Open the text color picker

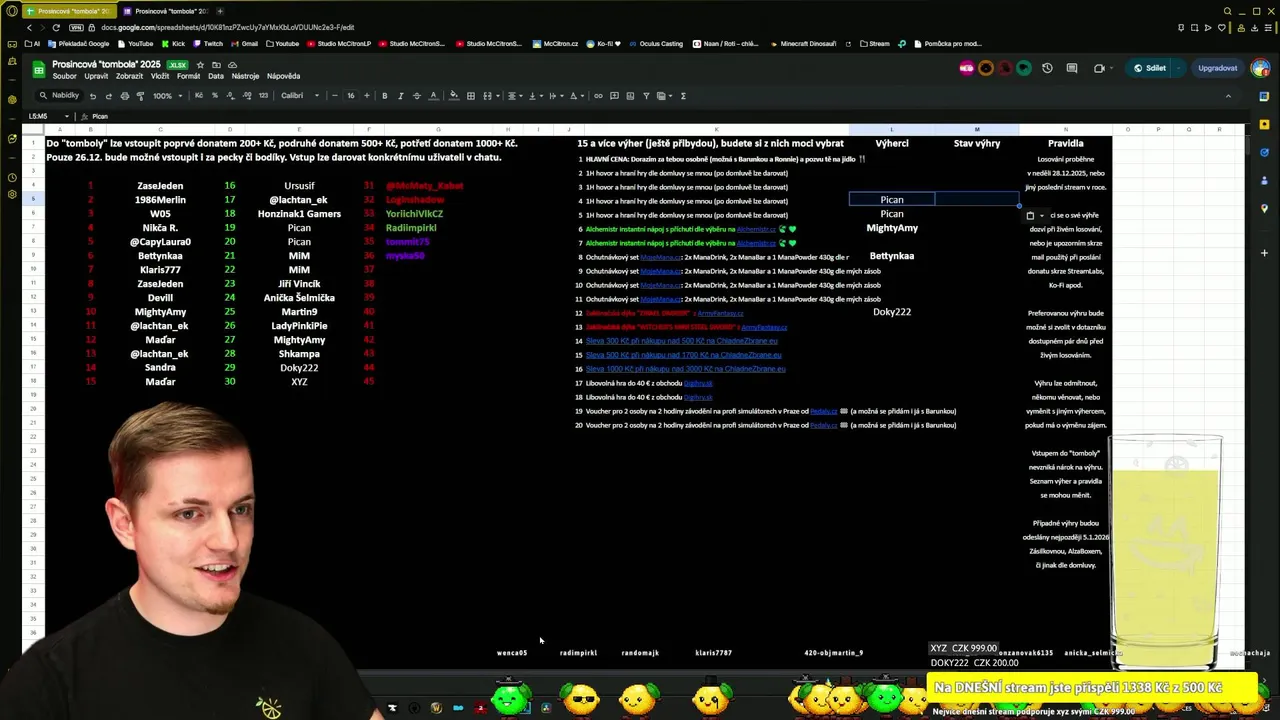(x=433, y=96)
